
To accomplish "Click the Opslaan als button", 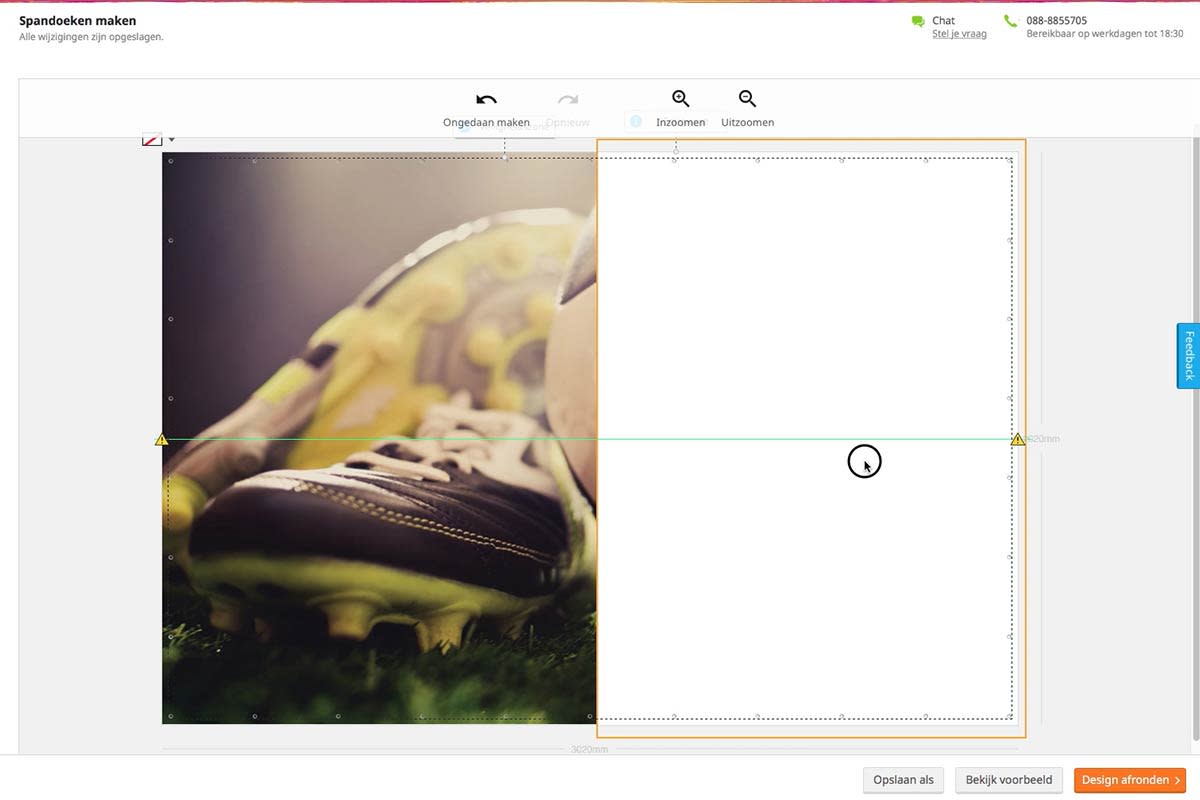I will 903,780.
